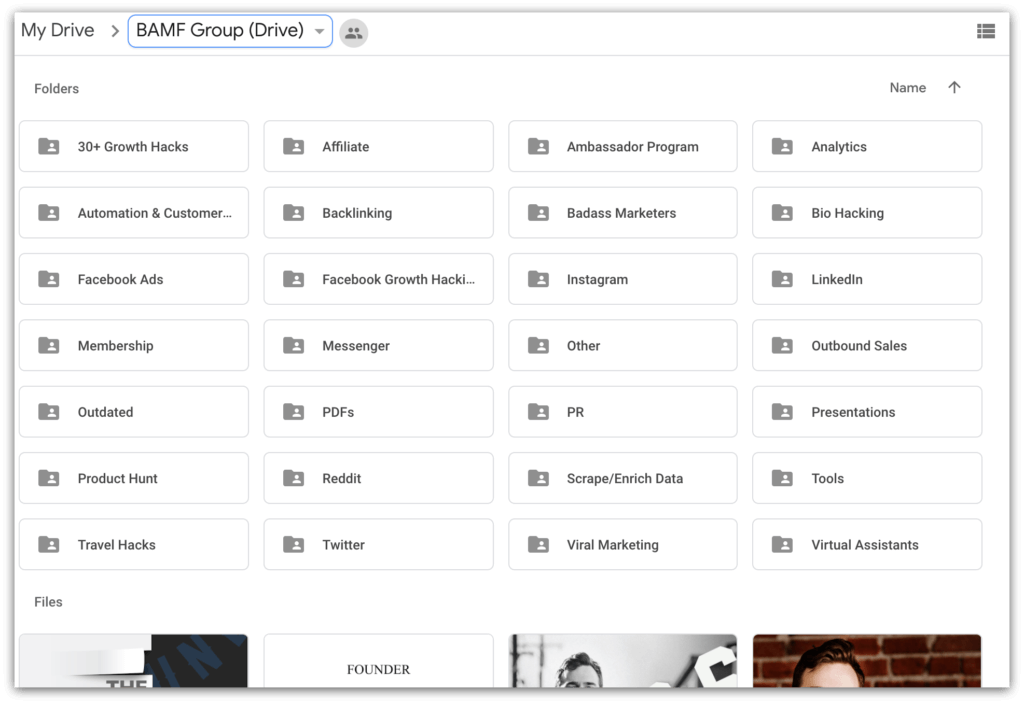Click the LinkedIn folder icon
1024x704 pixels.
(782, 279)
